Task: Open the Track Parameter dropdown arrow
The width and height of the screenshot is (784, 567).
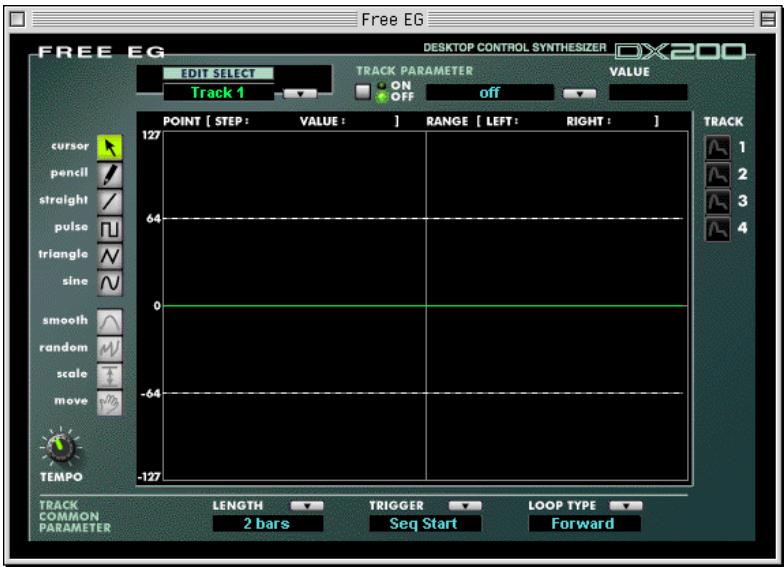Action: (580, 94)
